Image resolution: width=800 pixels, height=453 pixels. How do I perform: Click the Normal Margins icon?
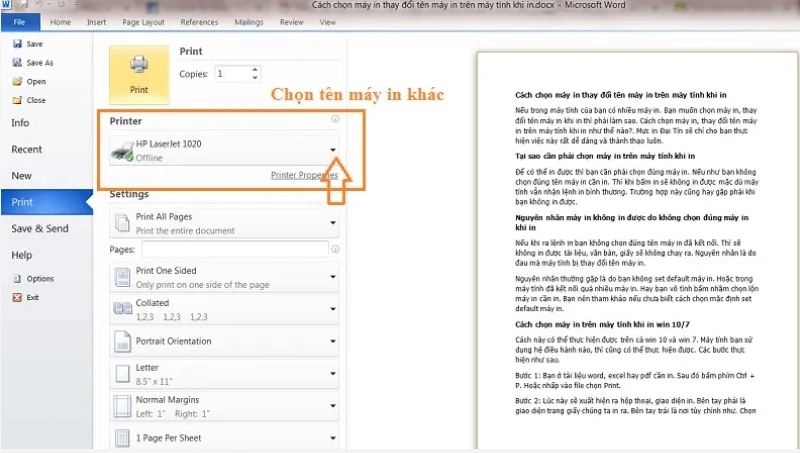(x=122, y=406)
